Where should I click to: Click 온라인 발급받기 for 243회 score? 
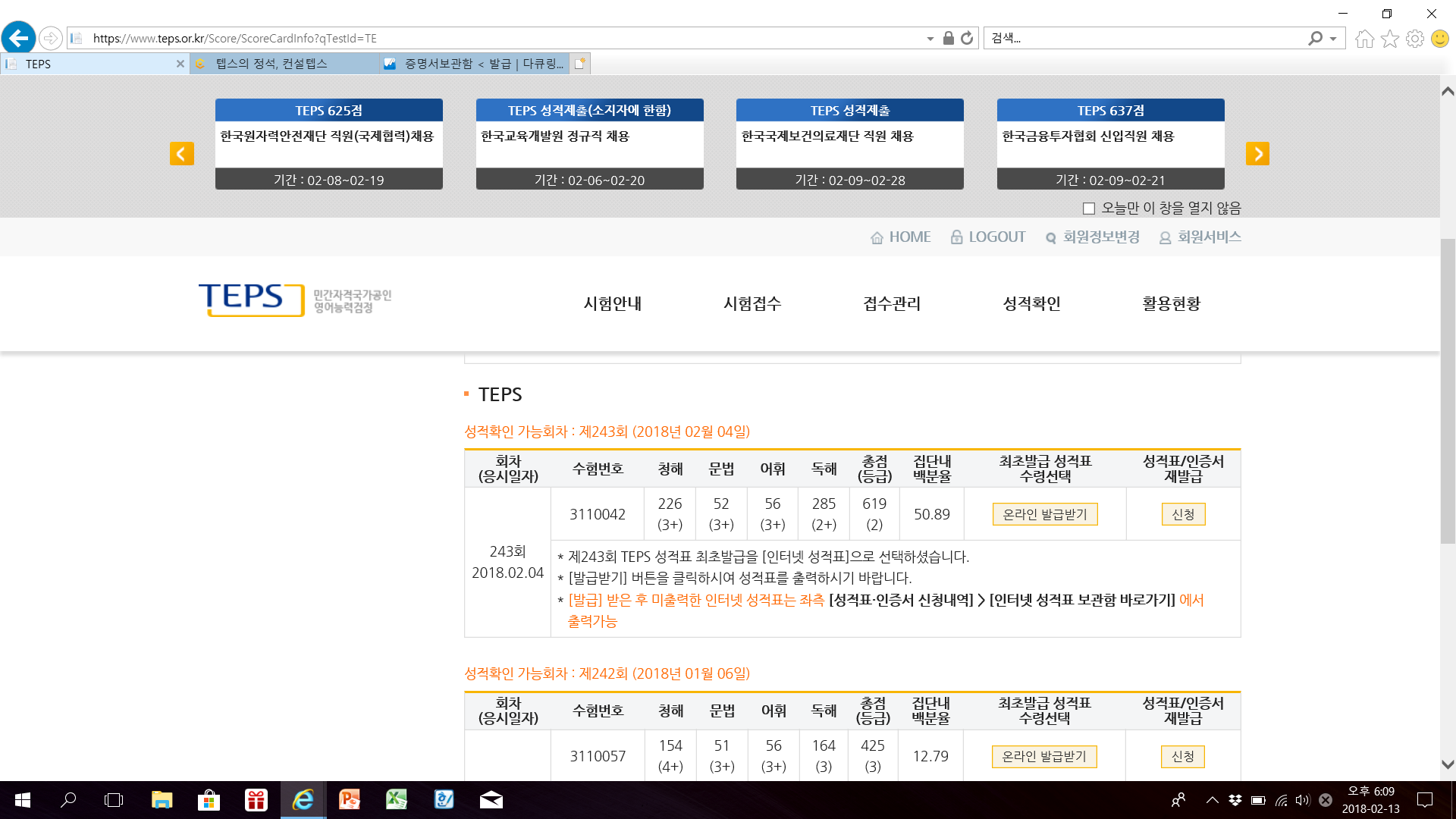tap(1044, 514)
